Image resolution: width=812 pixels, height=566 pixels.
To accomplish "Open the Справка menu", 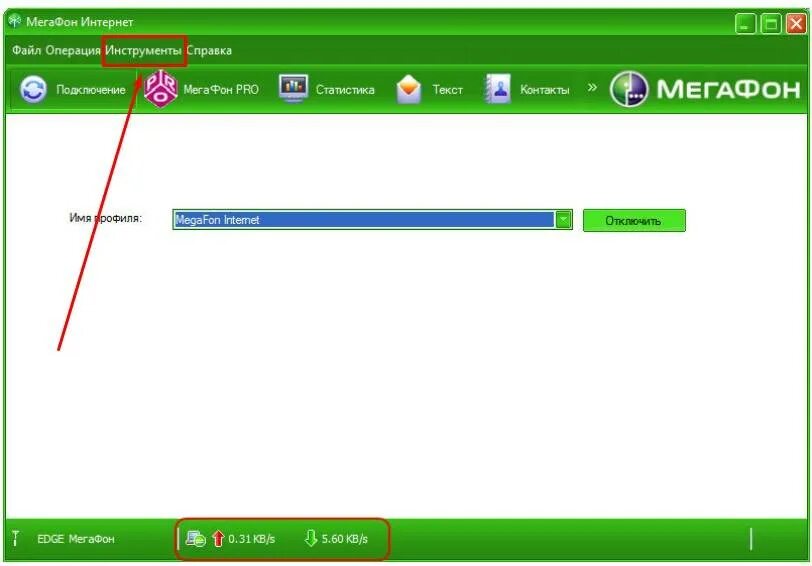I will click(x=209, y=50).
